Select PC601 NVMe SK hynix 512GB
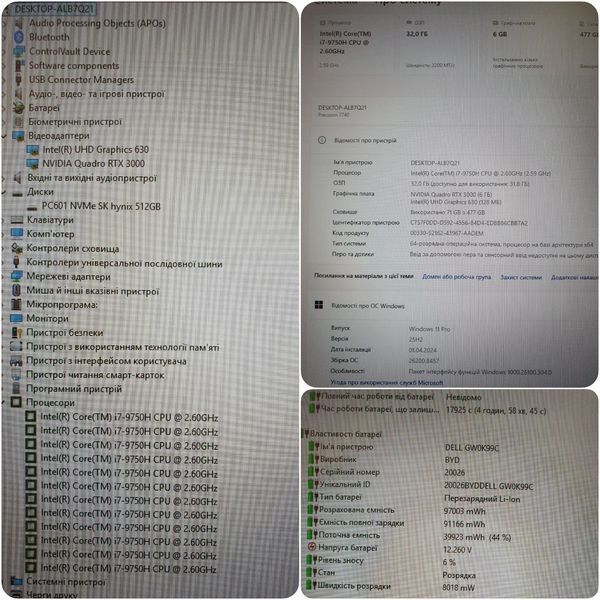Screen dimensions: 600x600 pos(101,206)
